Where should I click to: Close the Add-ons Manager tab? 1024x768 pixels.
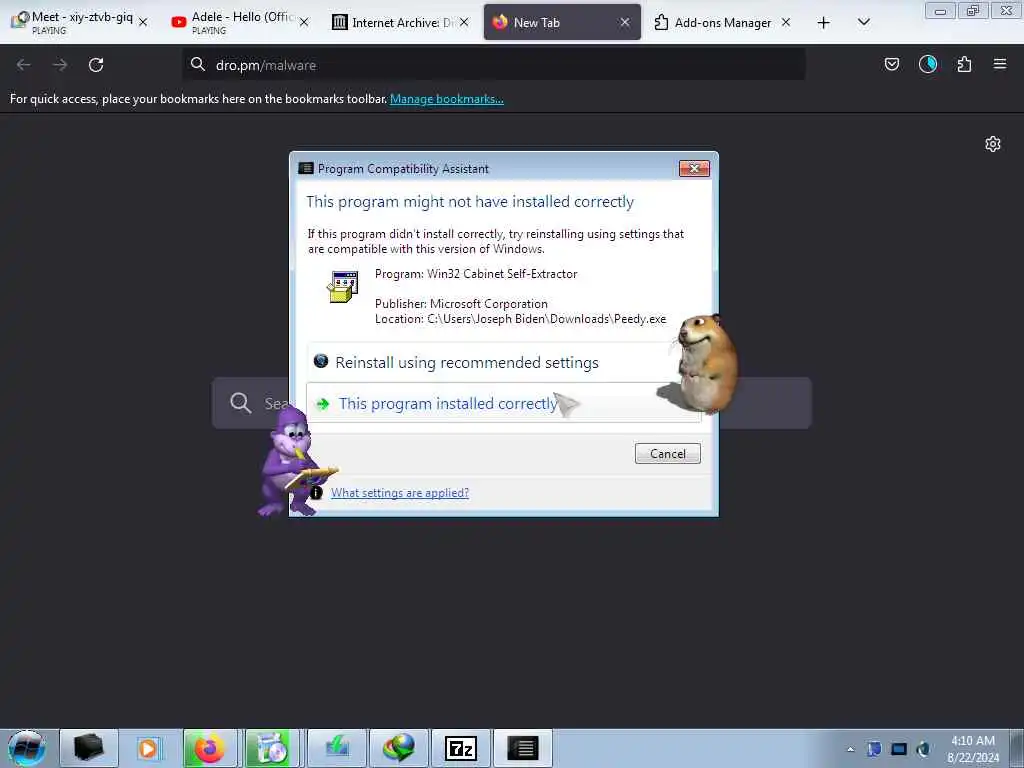pos(786,22)
